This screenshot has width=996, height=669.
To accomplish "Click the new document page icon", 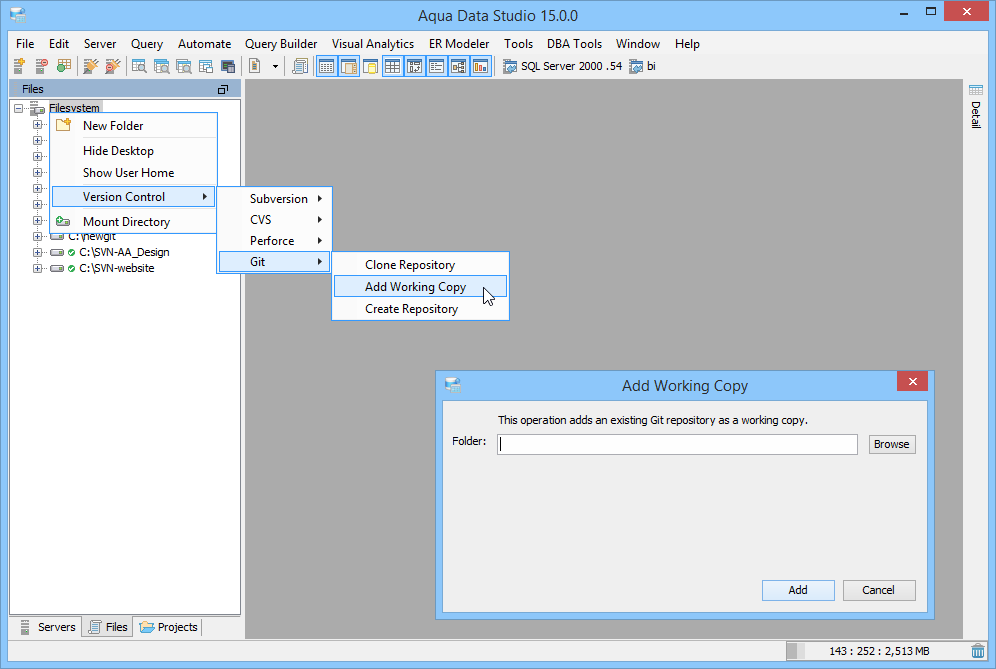I will [255, 65].
